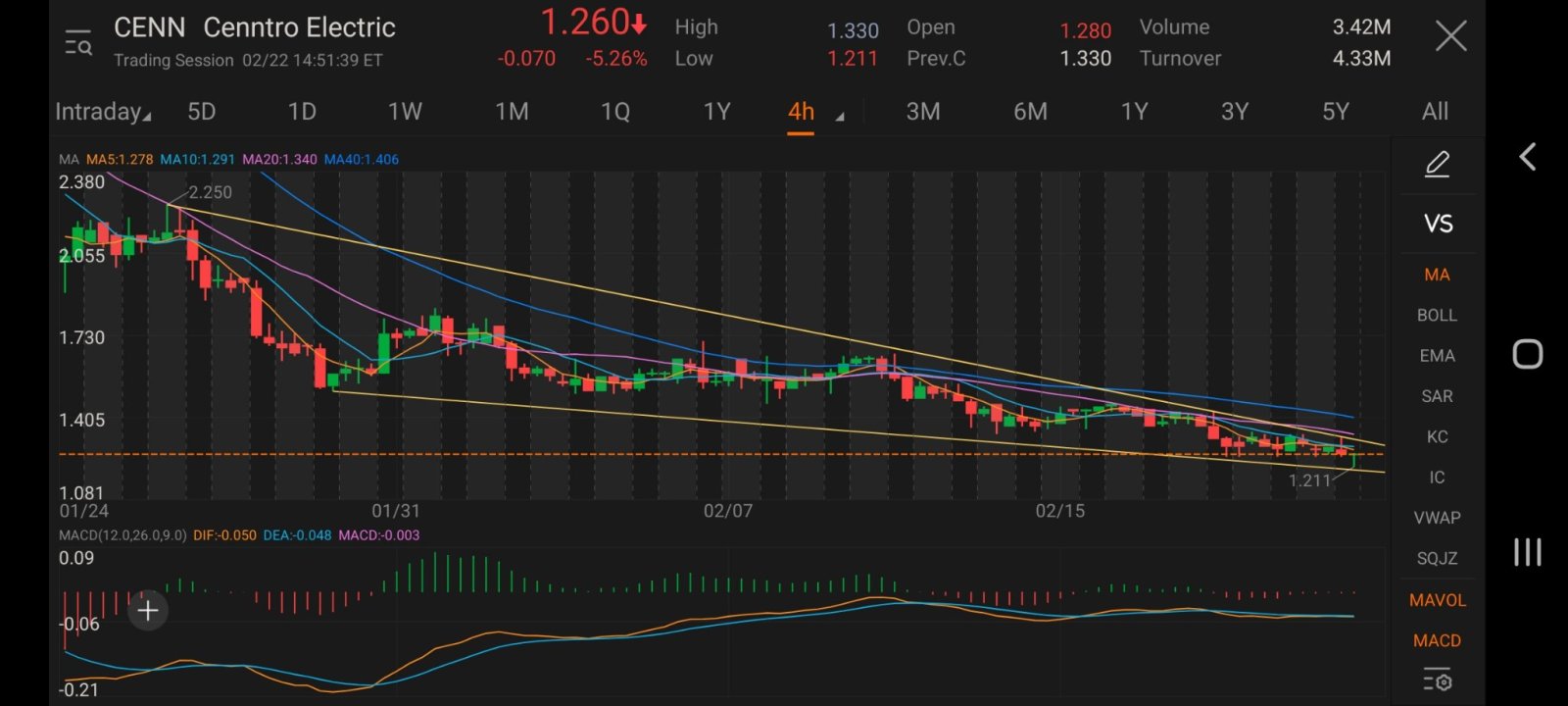Toggle the VWAP indicator
The width and height of the screenshot is (1568, 706).
(1437, 518)
